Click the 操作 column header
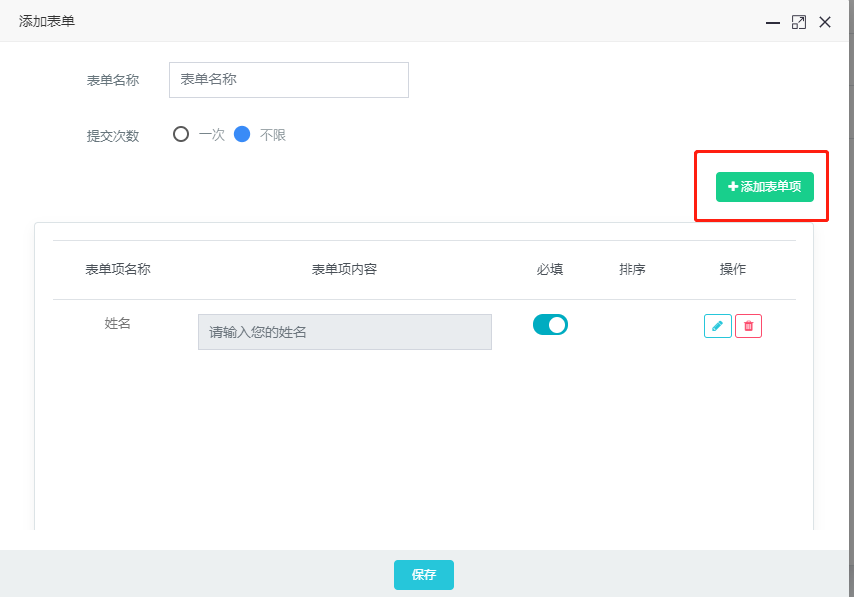 coord(733,269)
